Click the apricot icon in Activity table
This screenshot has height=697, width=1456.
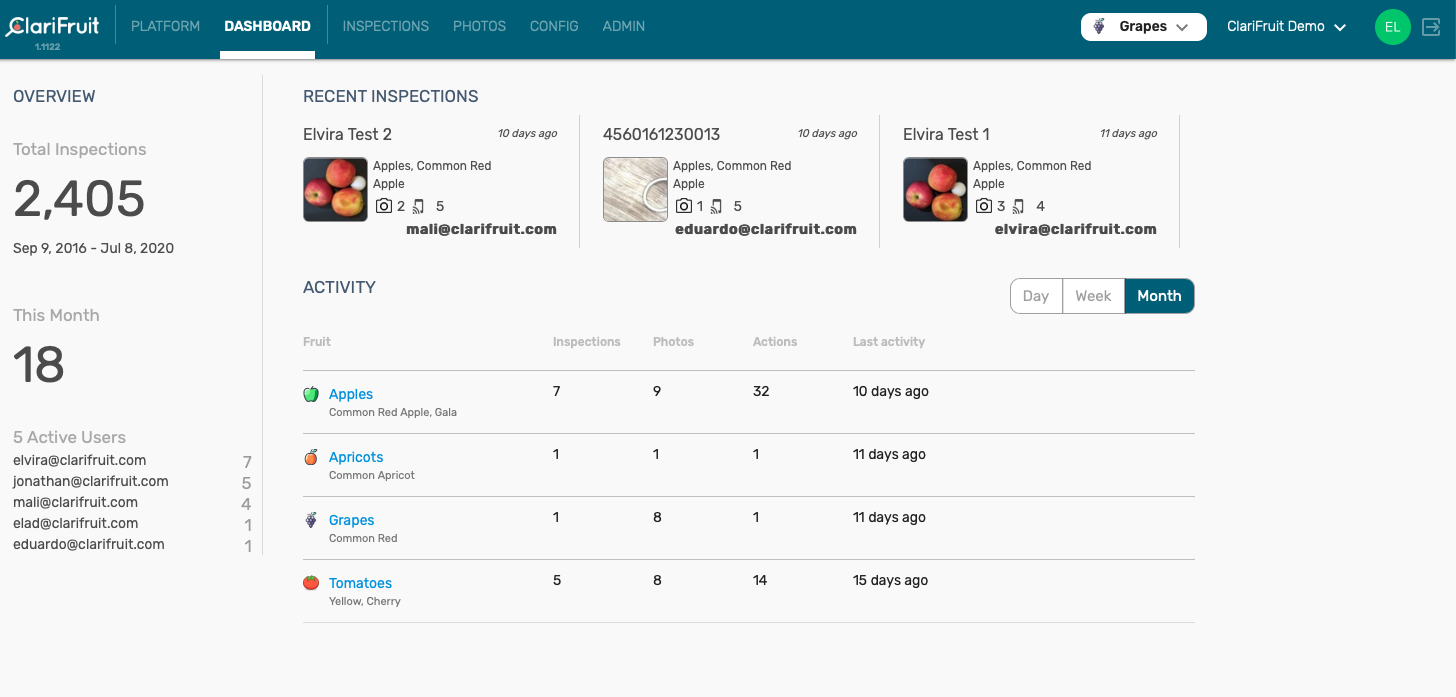point(311,457)
